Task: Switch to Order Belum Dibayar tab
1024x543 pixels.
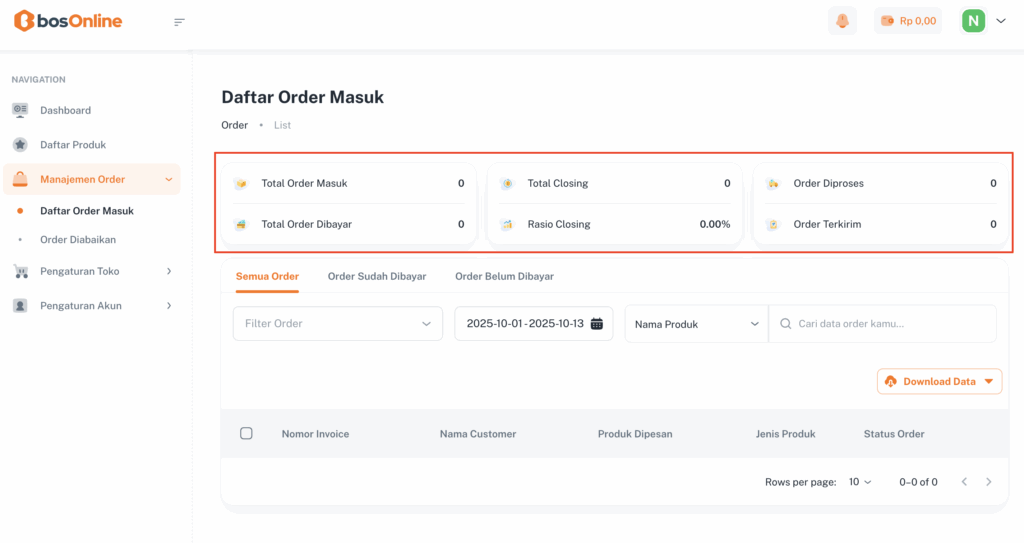Action: click(x=504, y=276)
